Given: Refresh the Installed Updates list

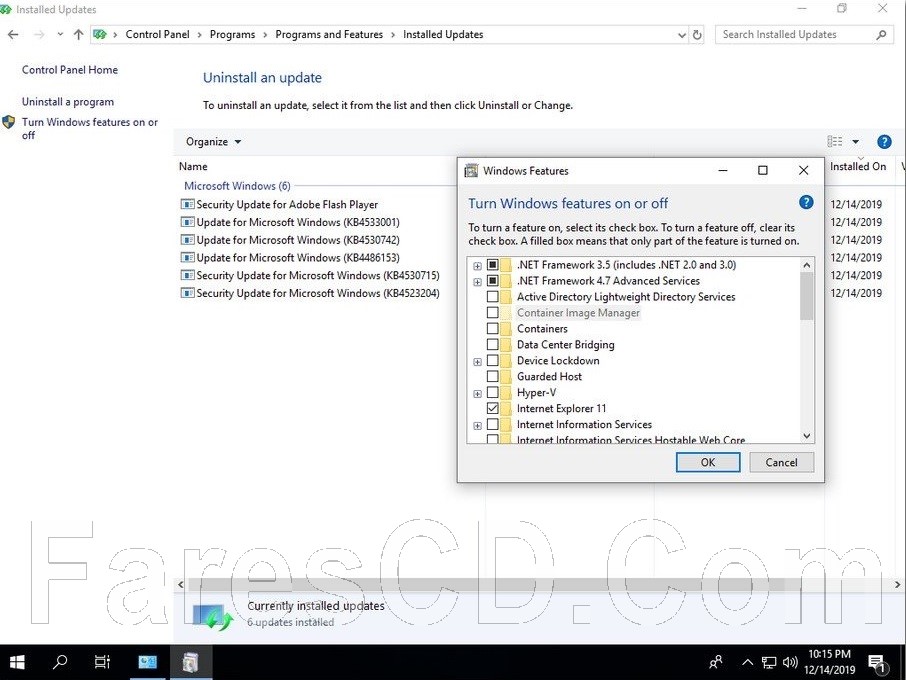Looking at the screenshot, I should (x=697, y=35).
